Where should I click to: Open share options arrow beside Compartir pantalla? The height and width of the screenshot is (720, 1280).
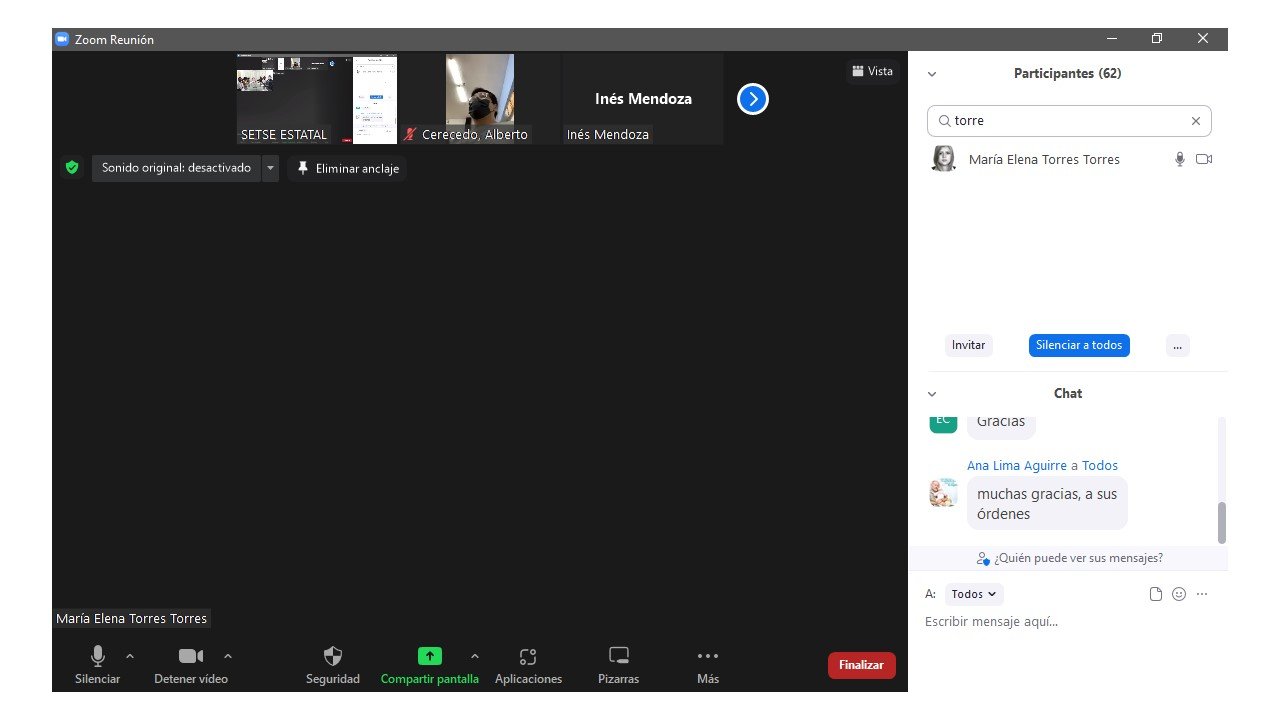[x=474, y=656]
